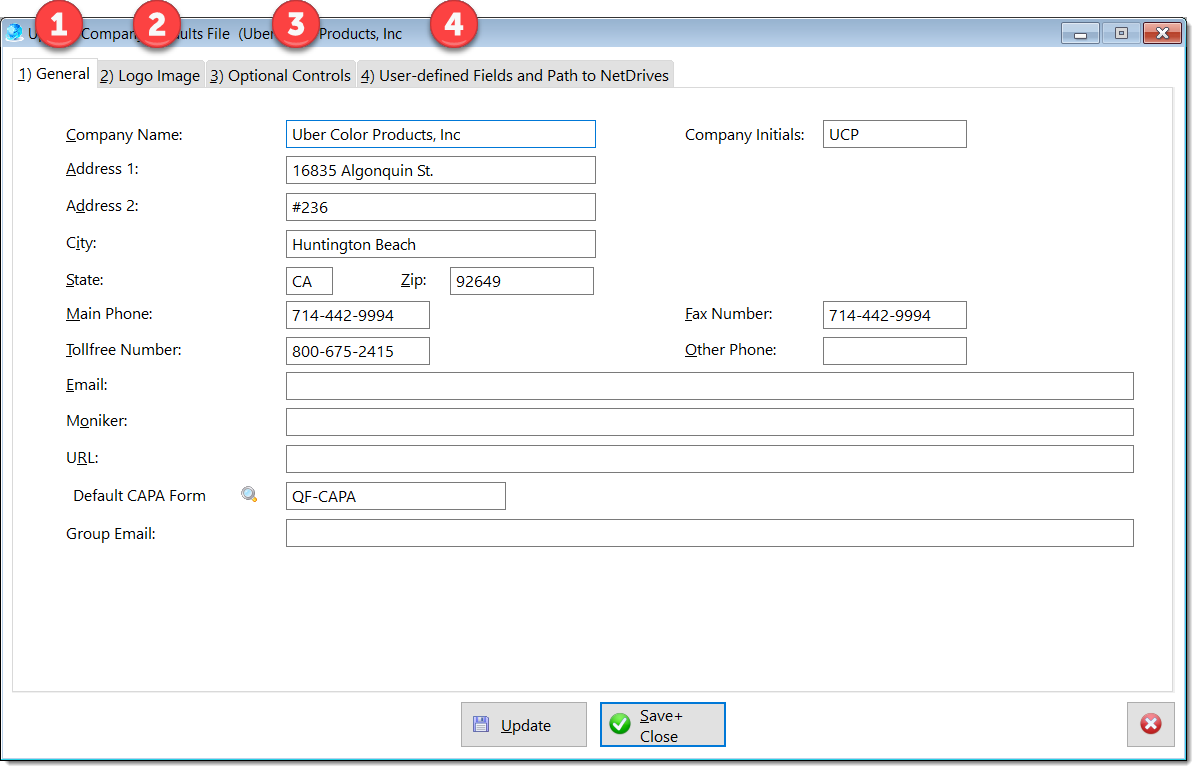Image resolution: width=1197 pixels, height=771 pixels.
Task: Switch to the Logo Image tab
Action: (x=151, y=76)
